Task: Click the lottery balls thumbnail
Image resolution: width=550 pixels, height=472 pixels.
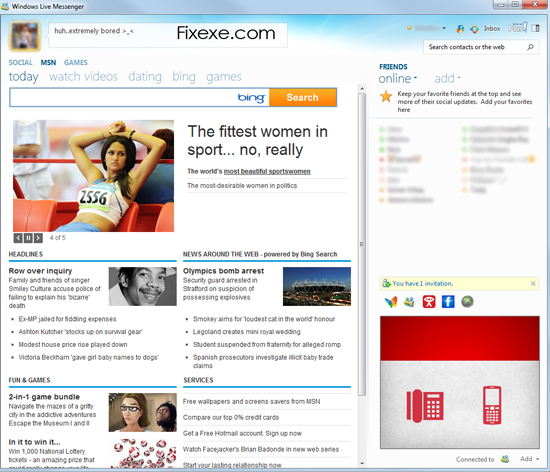Action: tap(142, 453)
